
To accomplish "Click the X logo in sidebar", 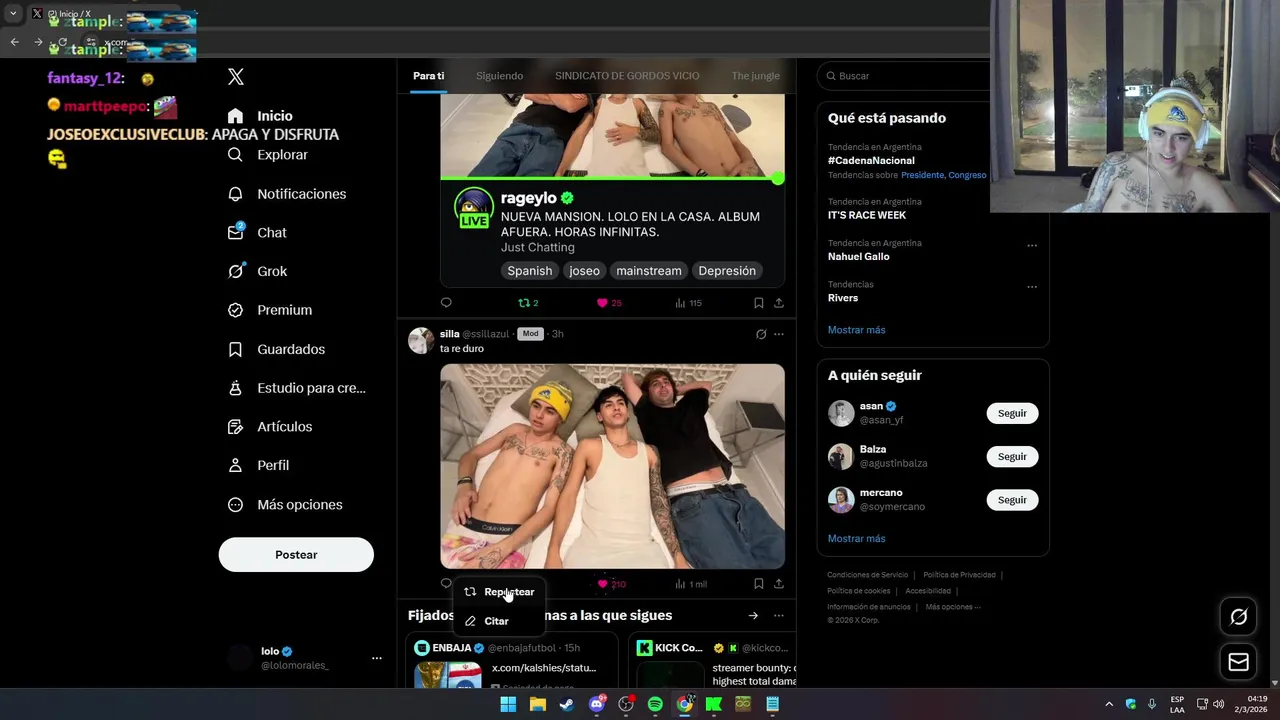I will [x=236, y=77].
